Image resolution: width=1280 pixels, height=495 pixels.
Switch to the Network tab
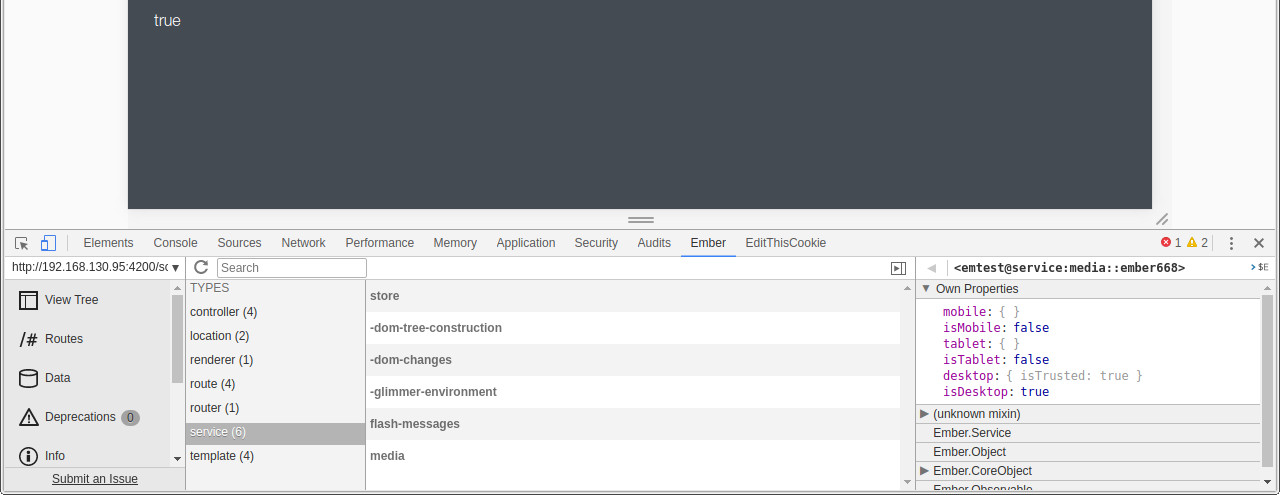coord(303,243)
